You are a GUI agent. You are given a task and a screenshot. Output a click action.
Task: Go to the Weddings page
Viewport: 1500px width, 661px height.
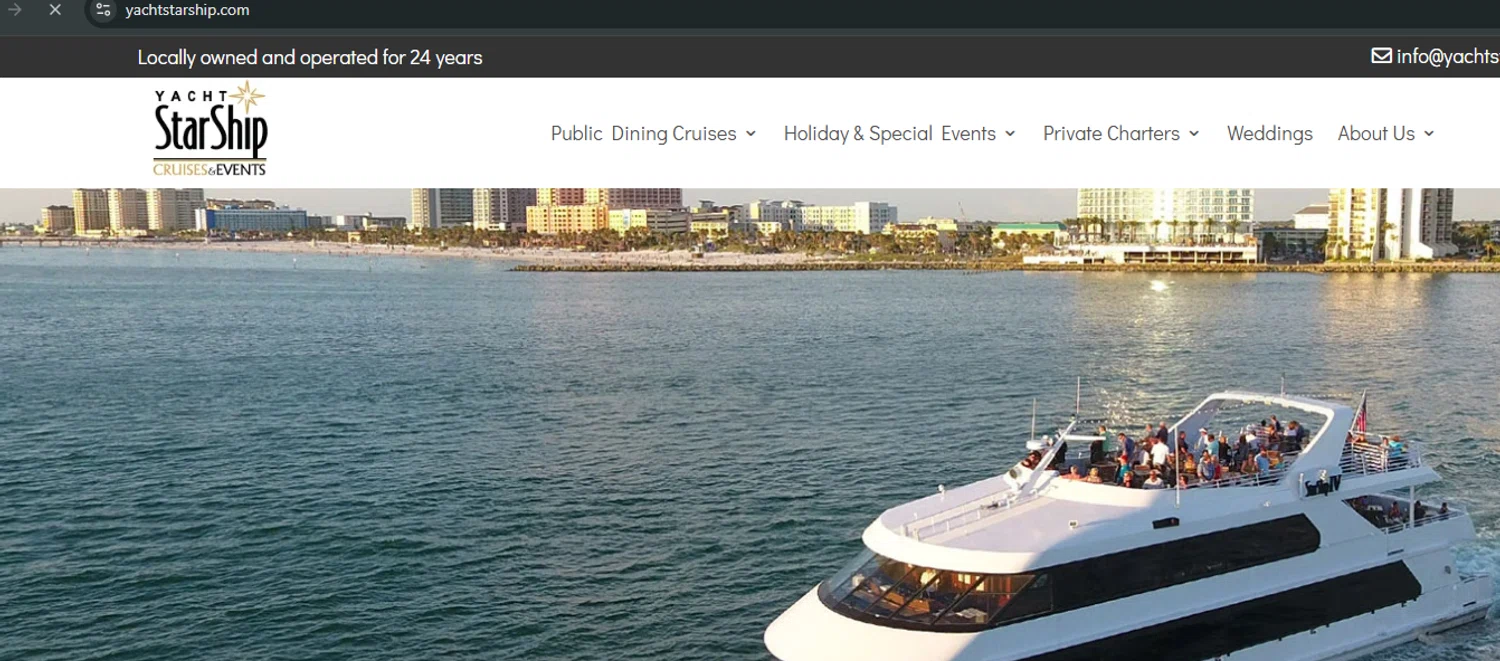1270,134
